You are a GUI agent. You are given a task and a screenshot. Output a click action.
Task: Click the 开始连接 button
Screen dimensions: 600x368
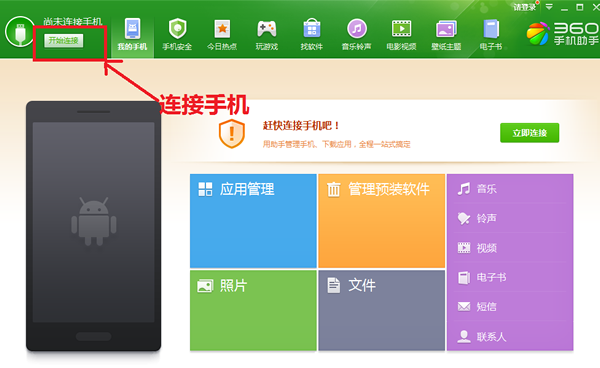click(x=64, y=41)
